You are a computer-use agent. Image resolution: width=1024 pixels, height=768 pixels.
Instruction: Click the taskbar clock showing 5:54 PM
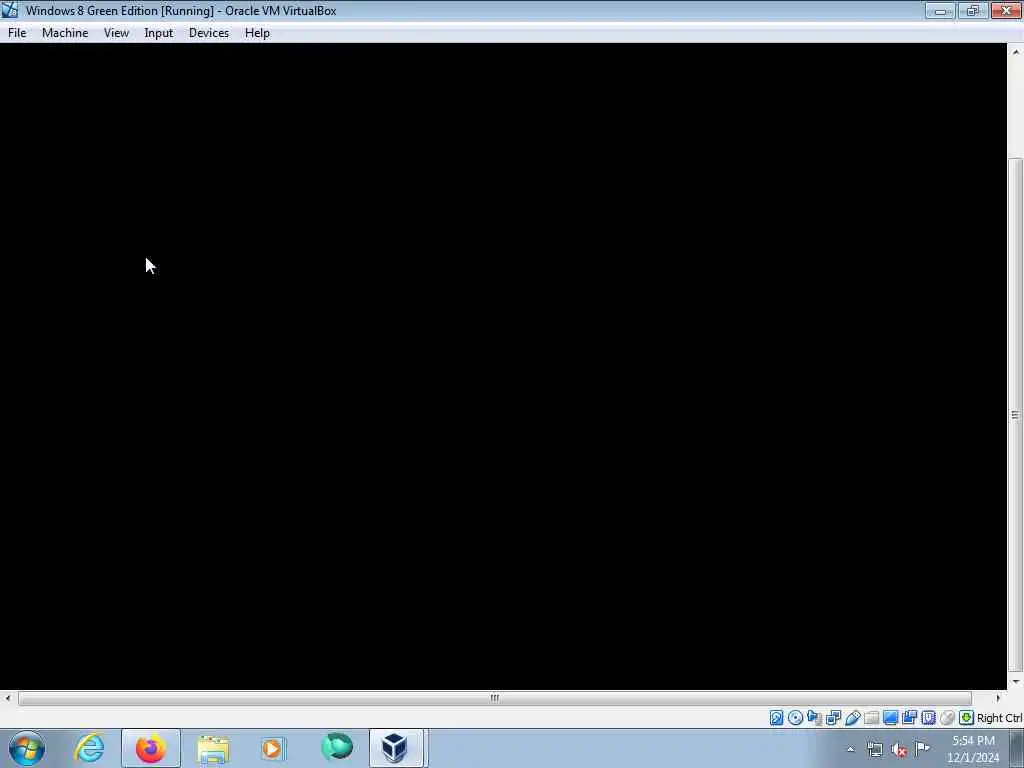point(973,749)
